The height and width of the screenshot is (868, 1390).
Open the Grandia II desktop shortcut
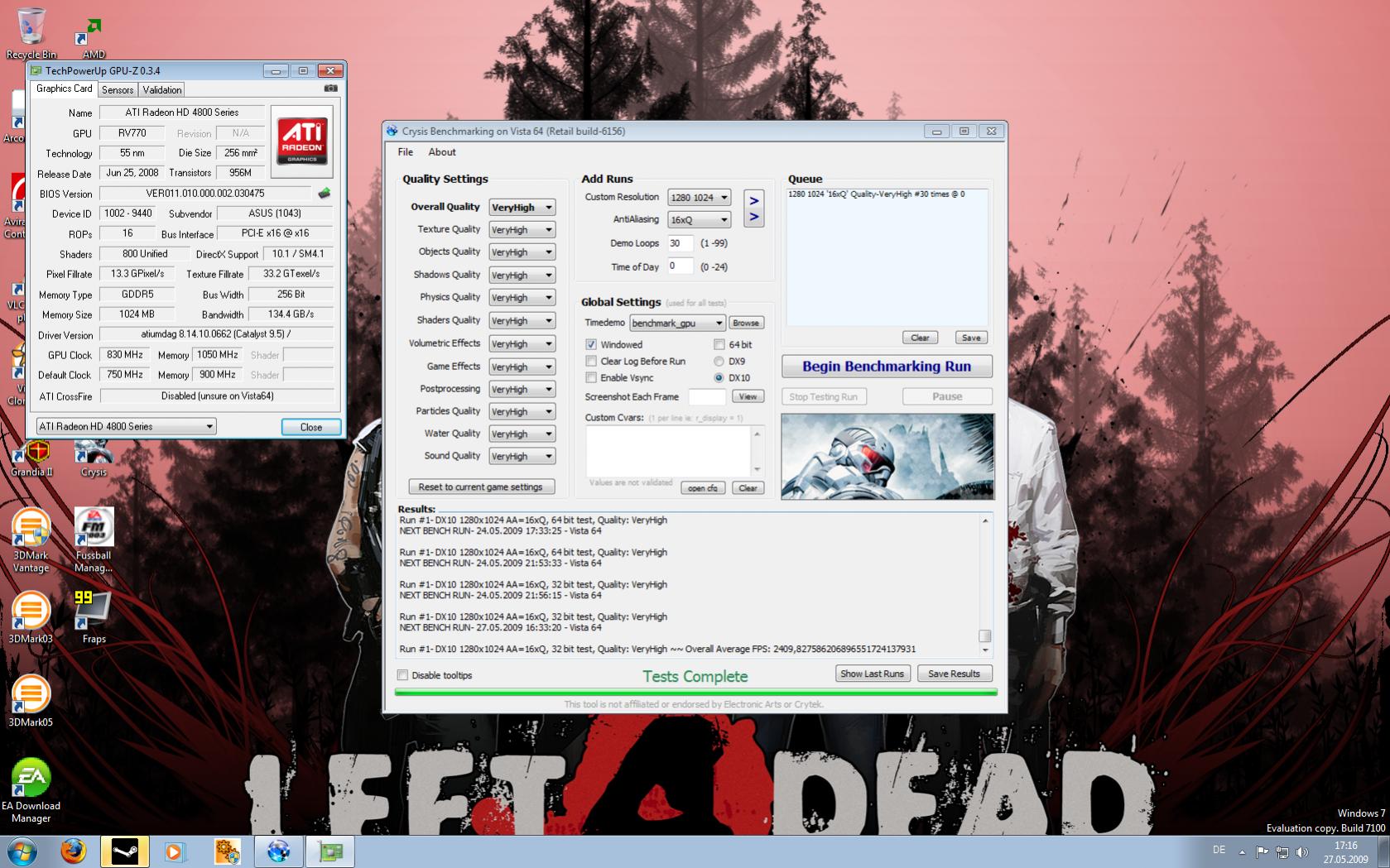[x=31, y=458]
